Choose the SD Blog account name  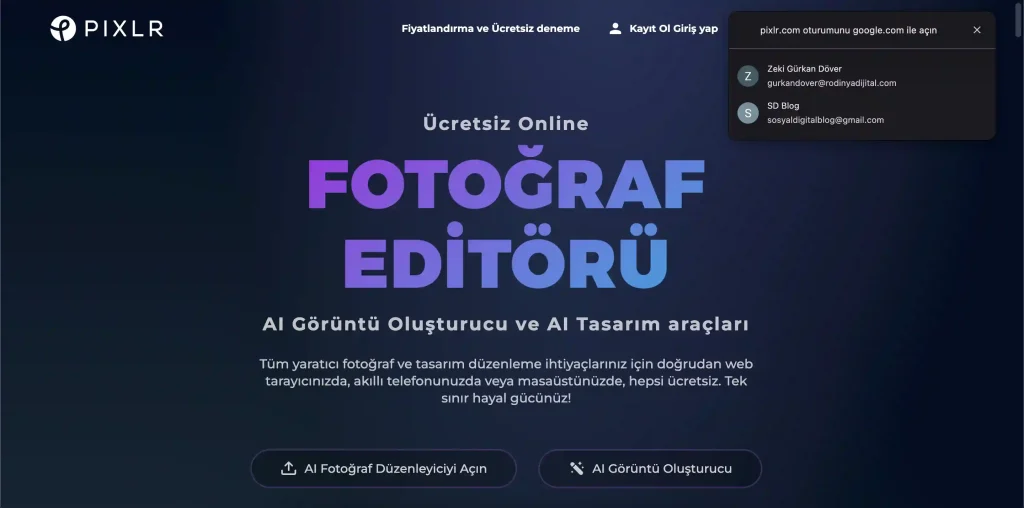(783, 106)
